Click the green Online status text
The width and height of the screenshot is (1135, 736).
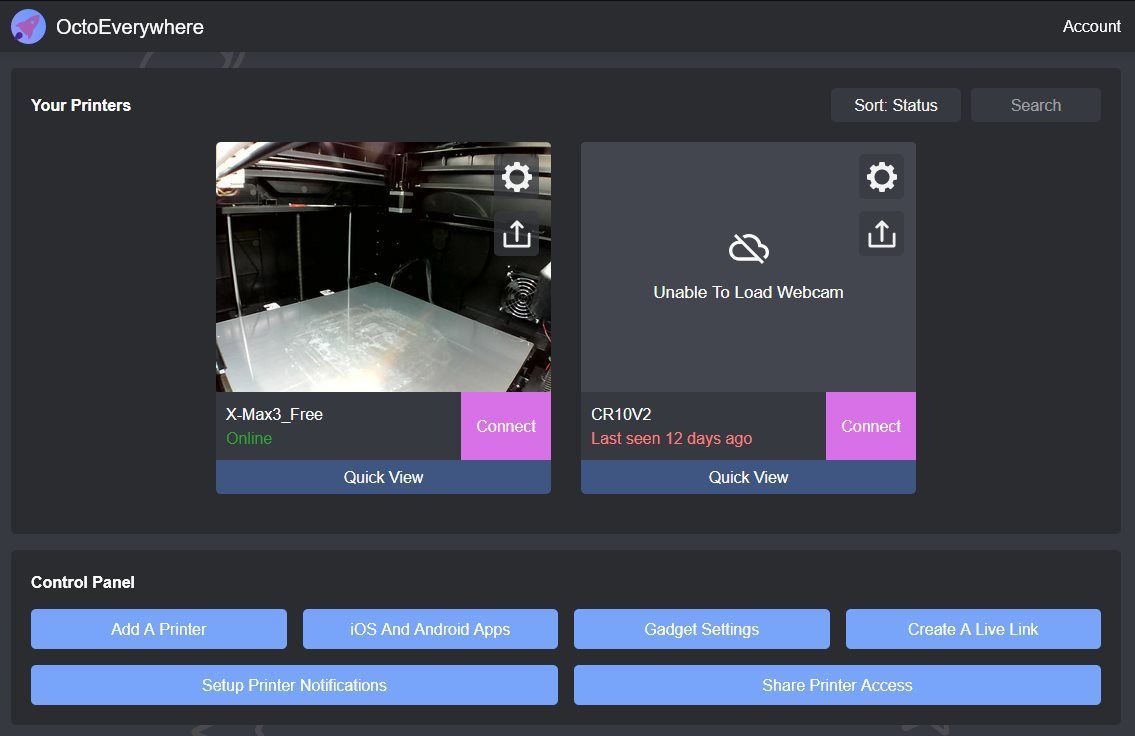point(249,439)
